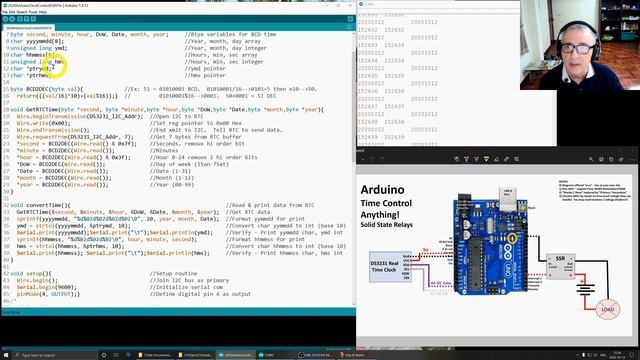This screenshot has width=640, height=360.
Task: Click the SSR relay box in diagram
Action: pyautogui.click(x=560, y=266)
